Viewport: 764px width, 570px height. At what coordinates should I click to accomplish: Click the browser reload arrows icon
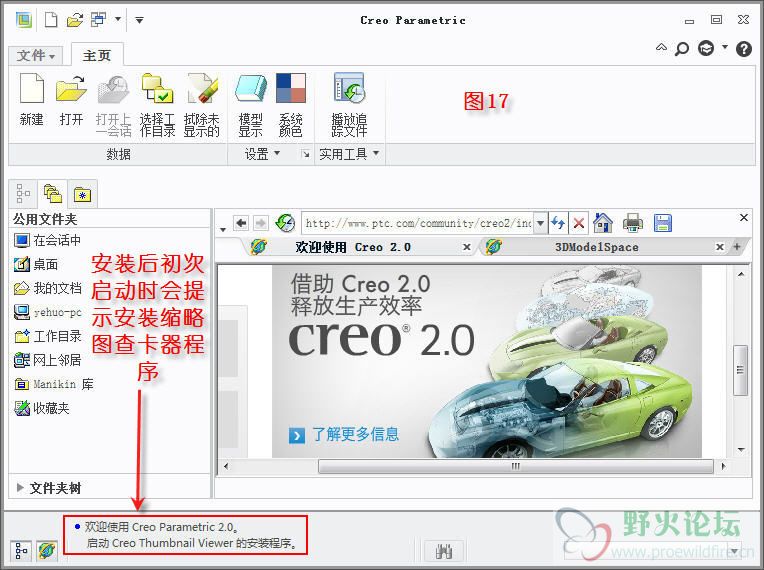[558, 223]
